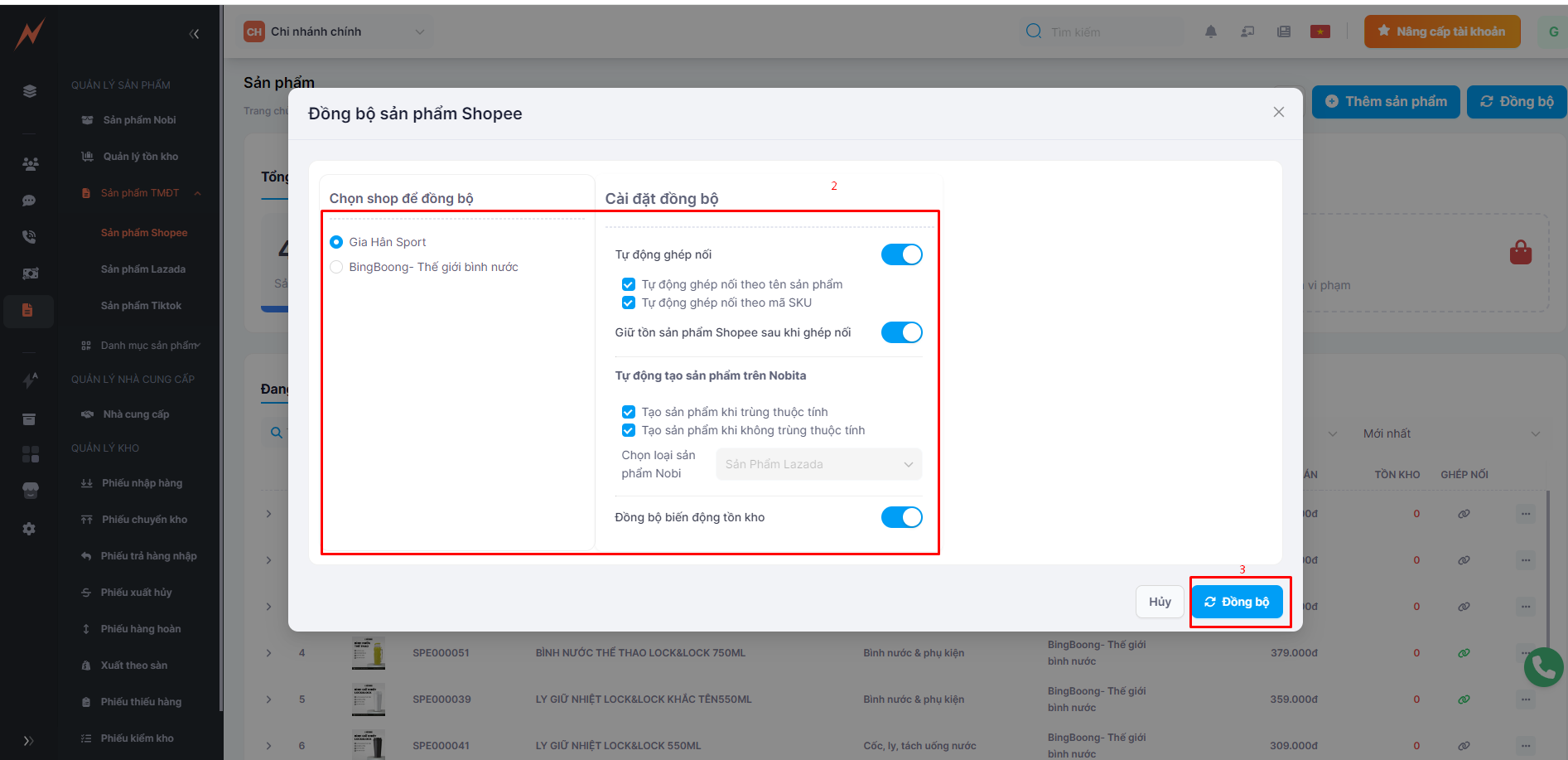Click the customers group icon in sidebar
1568x760 pixels.
(x=30, y=164)
